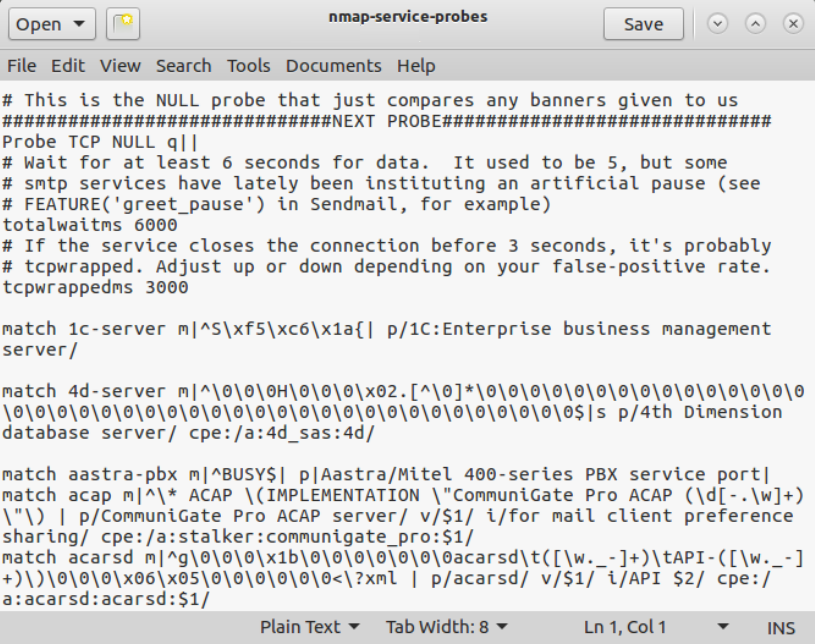Open the Search menu
This screenshot has height=644, width=815.
[x=184, y=65]
